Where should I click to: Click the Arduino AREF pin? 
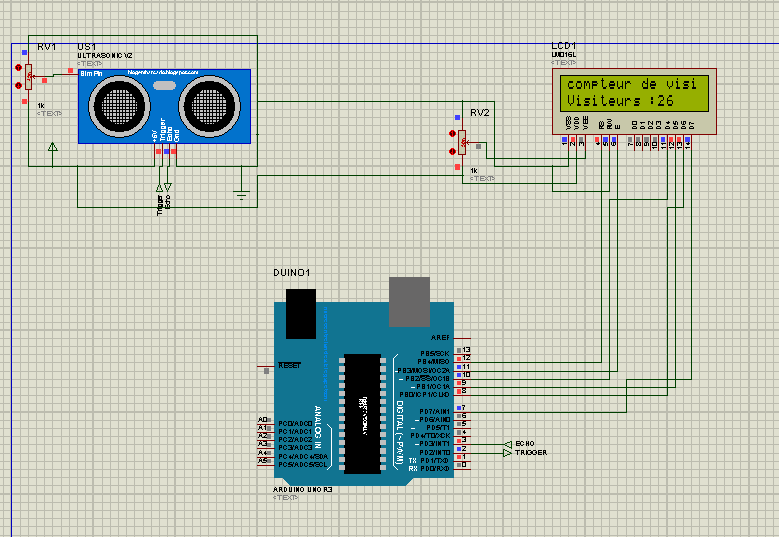click(442, 338)
